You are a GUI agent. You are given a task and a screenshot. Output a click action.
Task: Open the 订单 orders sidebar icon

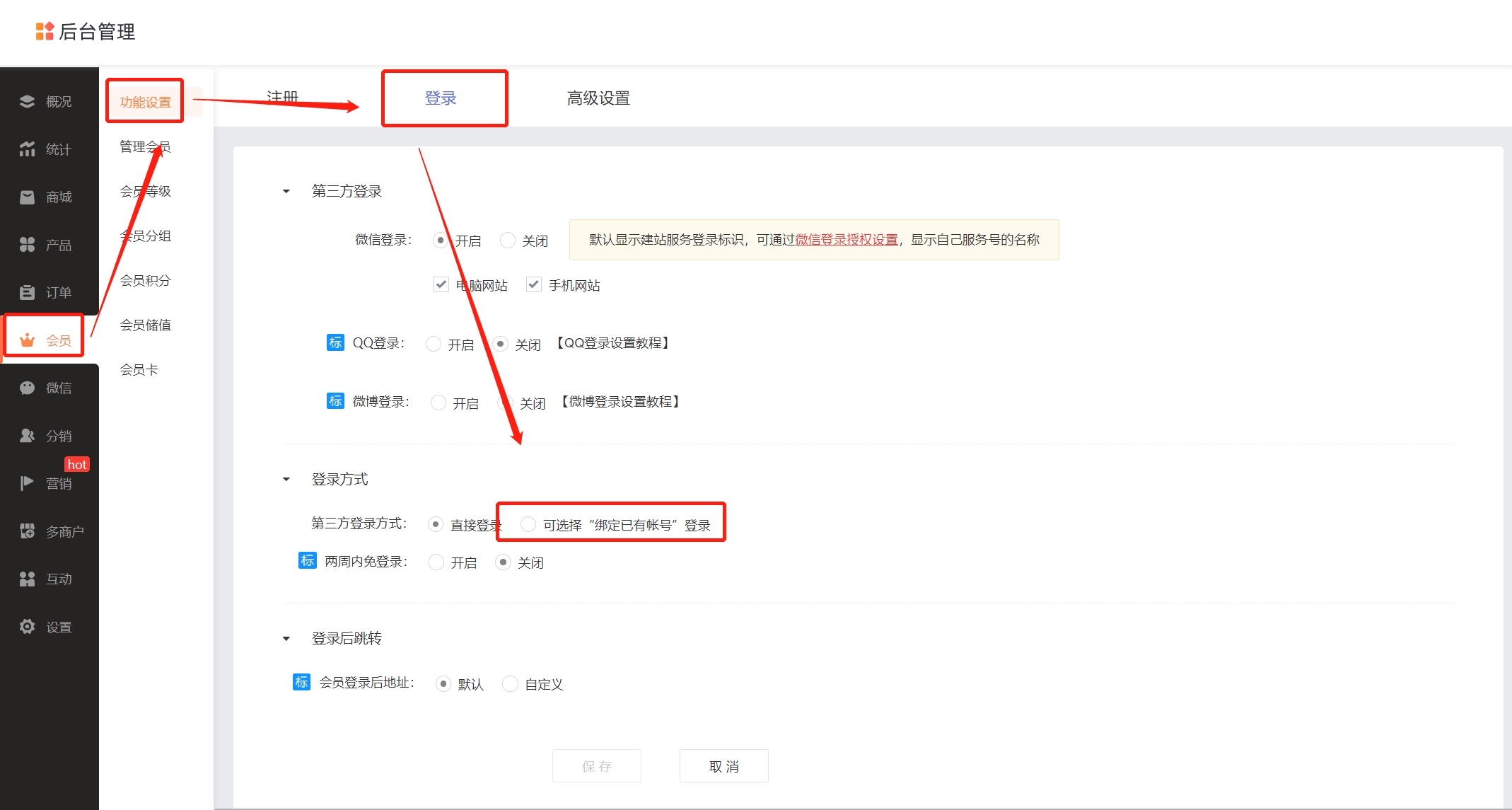click(27, 292)
